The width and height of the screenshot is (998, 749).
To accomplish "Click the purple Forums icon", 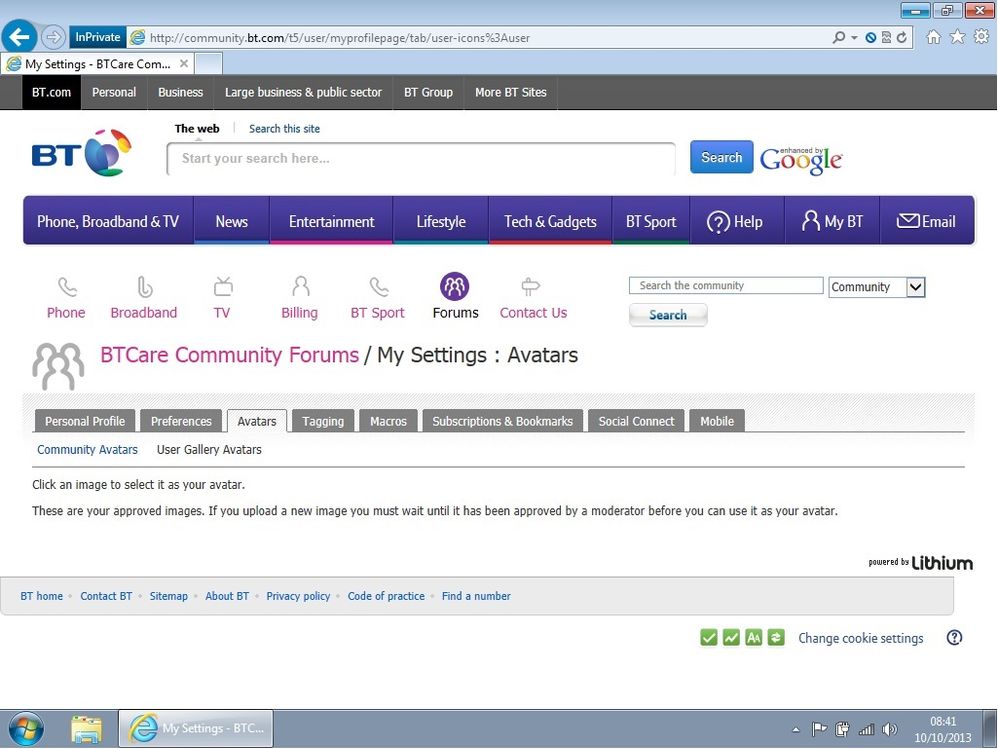I will pyautogui.click(x=454, y=286).
